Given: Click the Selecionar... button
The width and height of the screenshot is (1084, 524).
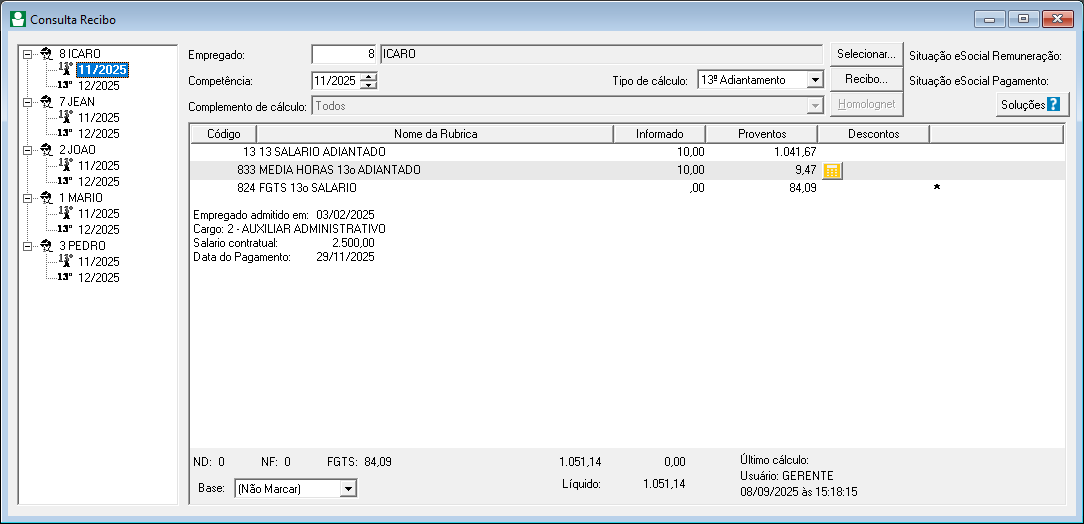Looking at the screenshot, I should coord(867,54).
